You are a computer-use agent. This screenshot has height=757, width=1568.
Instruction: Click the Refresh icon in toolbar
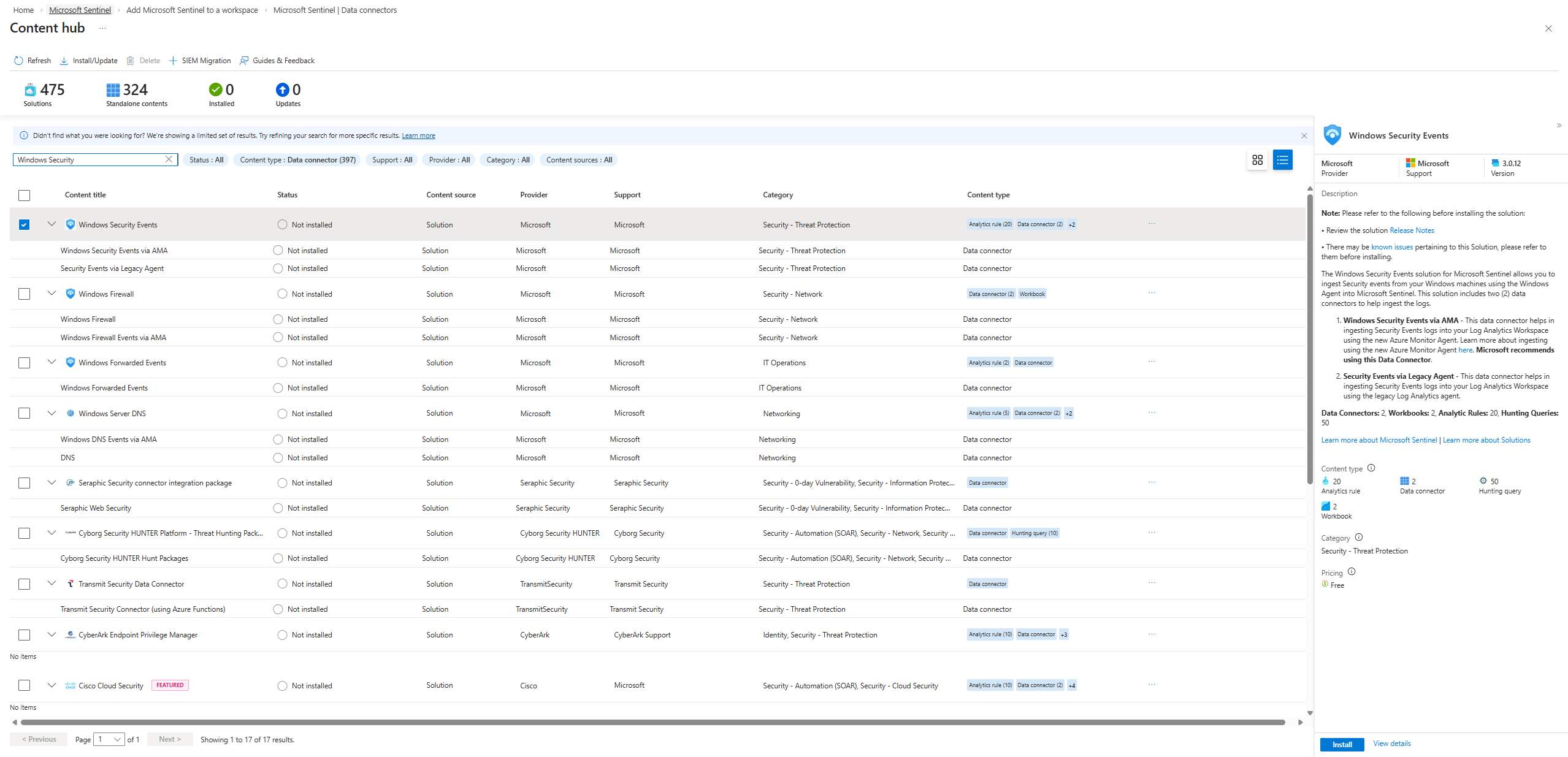(18, 61)
